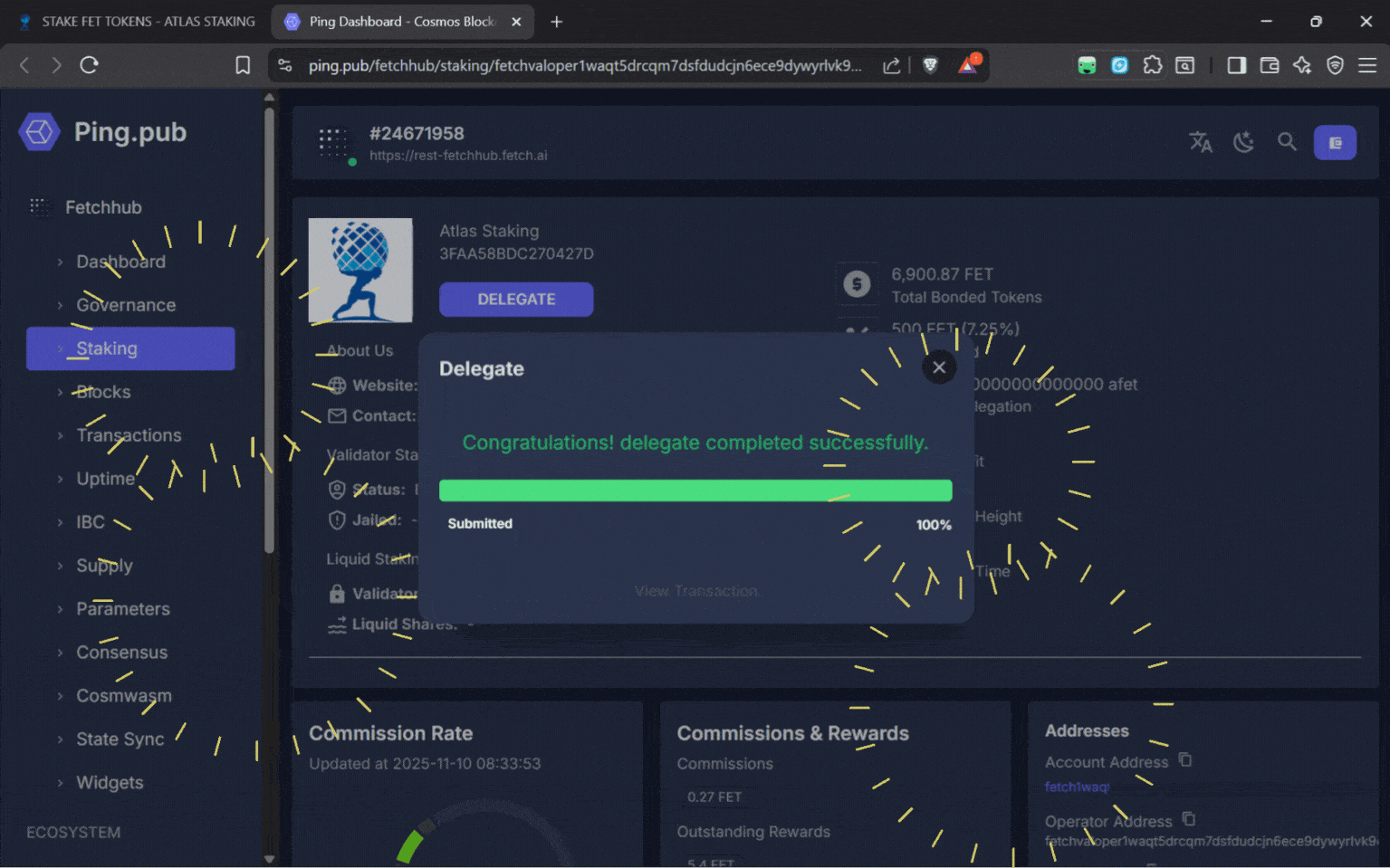This screenshot has width=1390, height=868.
Task: Switch language with the translate icon
Action: click(x=1201, y=142)
